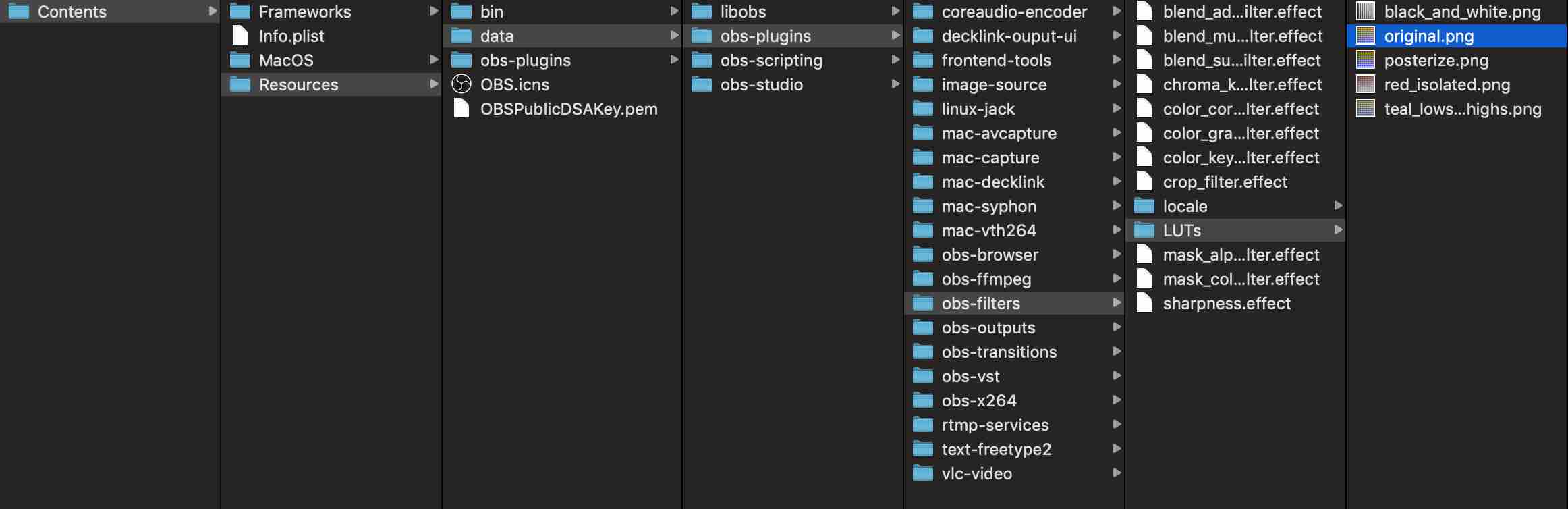1568x509 pixels.
Task: Select blend_su...ilter.effect file name
Action: 1241,61
